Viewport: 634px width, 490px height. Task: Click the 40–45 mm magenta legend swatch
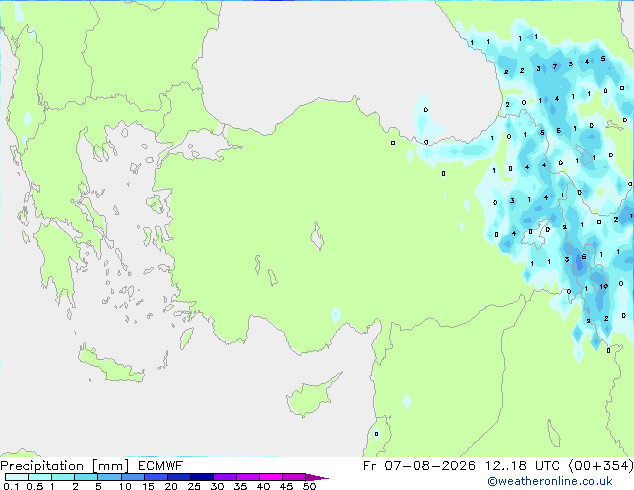click(271, 477)
